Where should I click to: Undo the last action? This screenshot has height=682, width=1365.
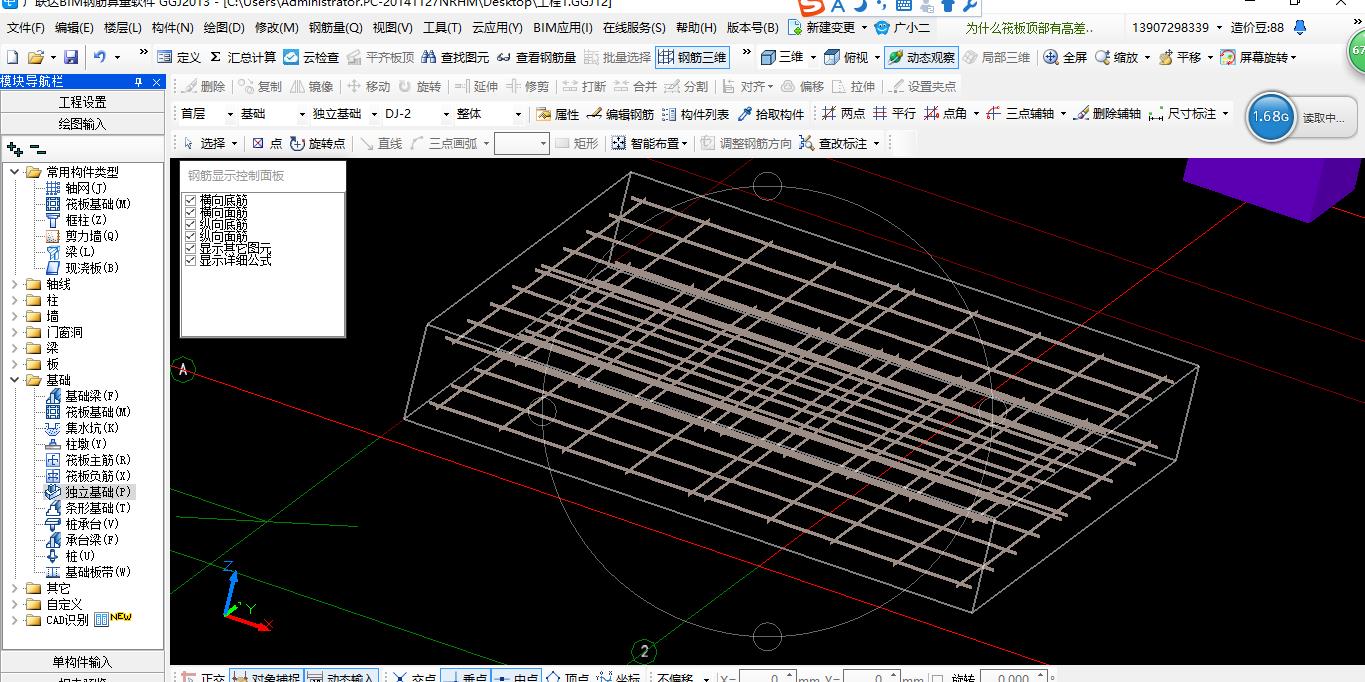point(100,57)
